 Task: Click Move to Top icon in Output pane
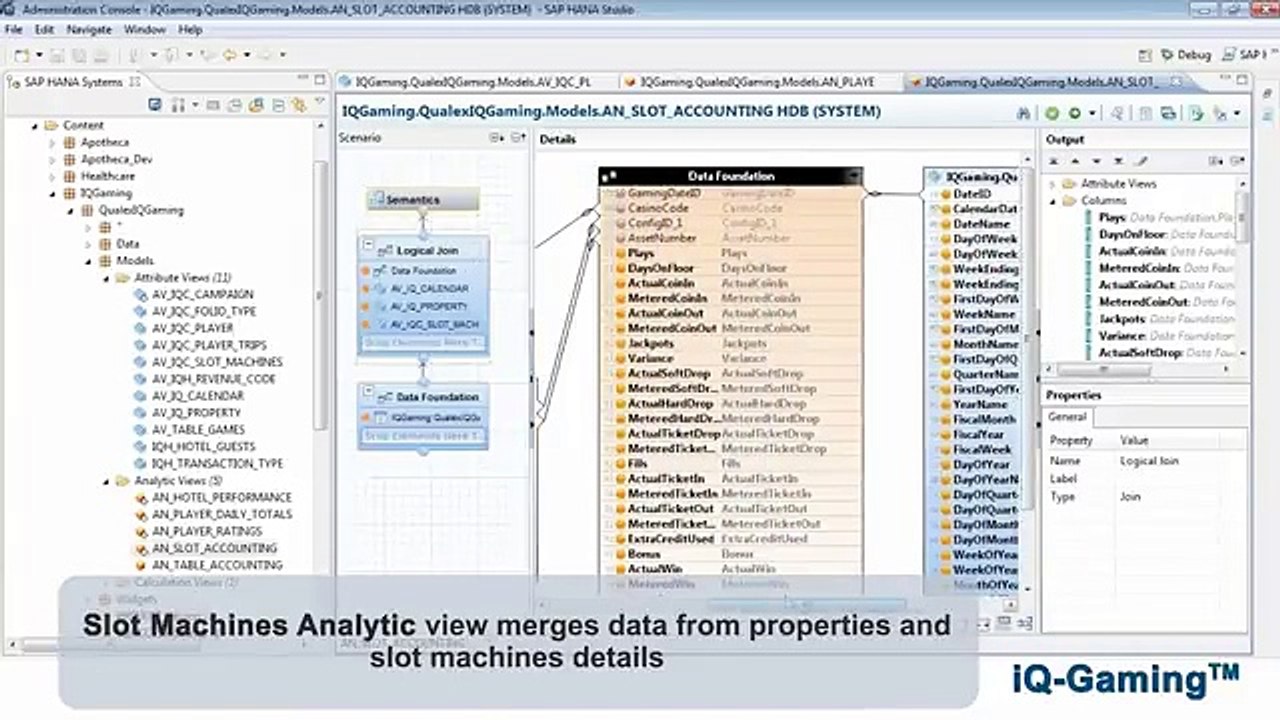(x=1054, y=160)
